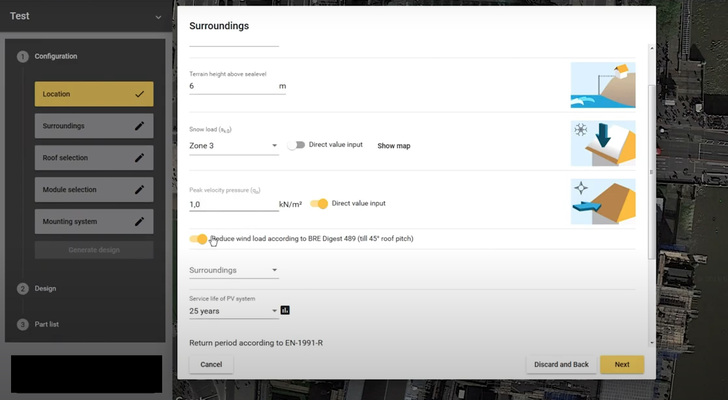The image size is (728, 400).
Task: Expand the service life 25 years dropdown
Action: (x=233, y=311)
